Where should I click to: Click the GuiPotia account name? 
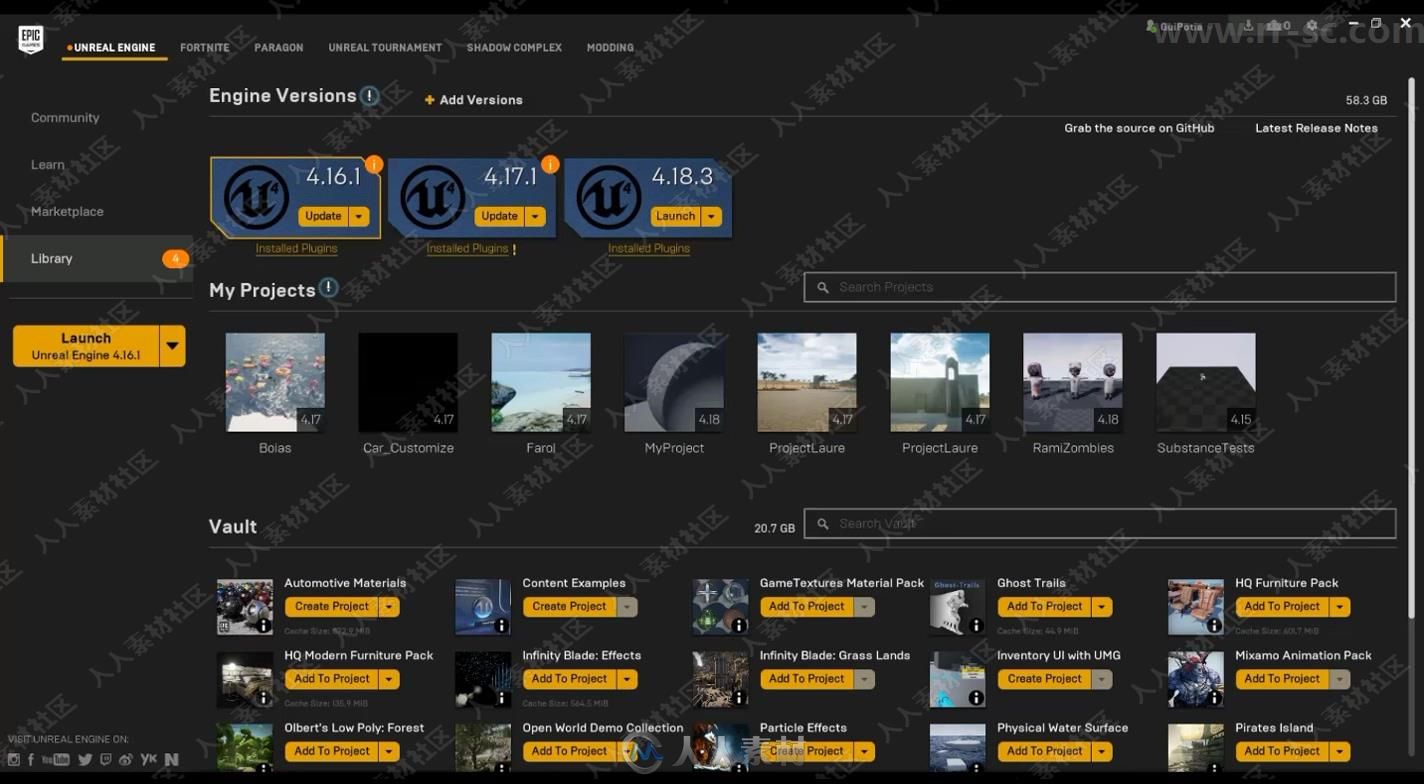point(1181,26)
